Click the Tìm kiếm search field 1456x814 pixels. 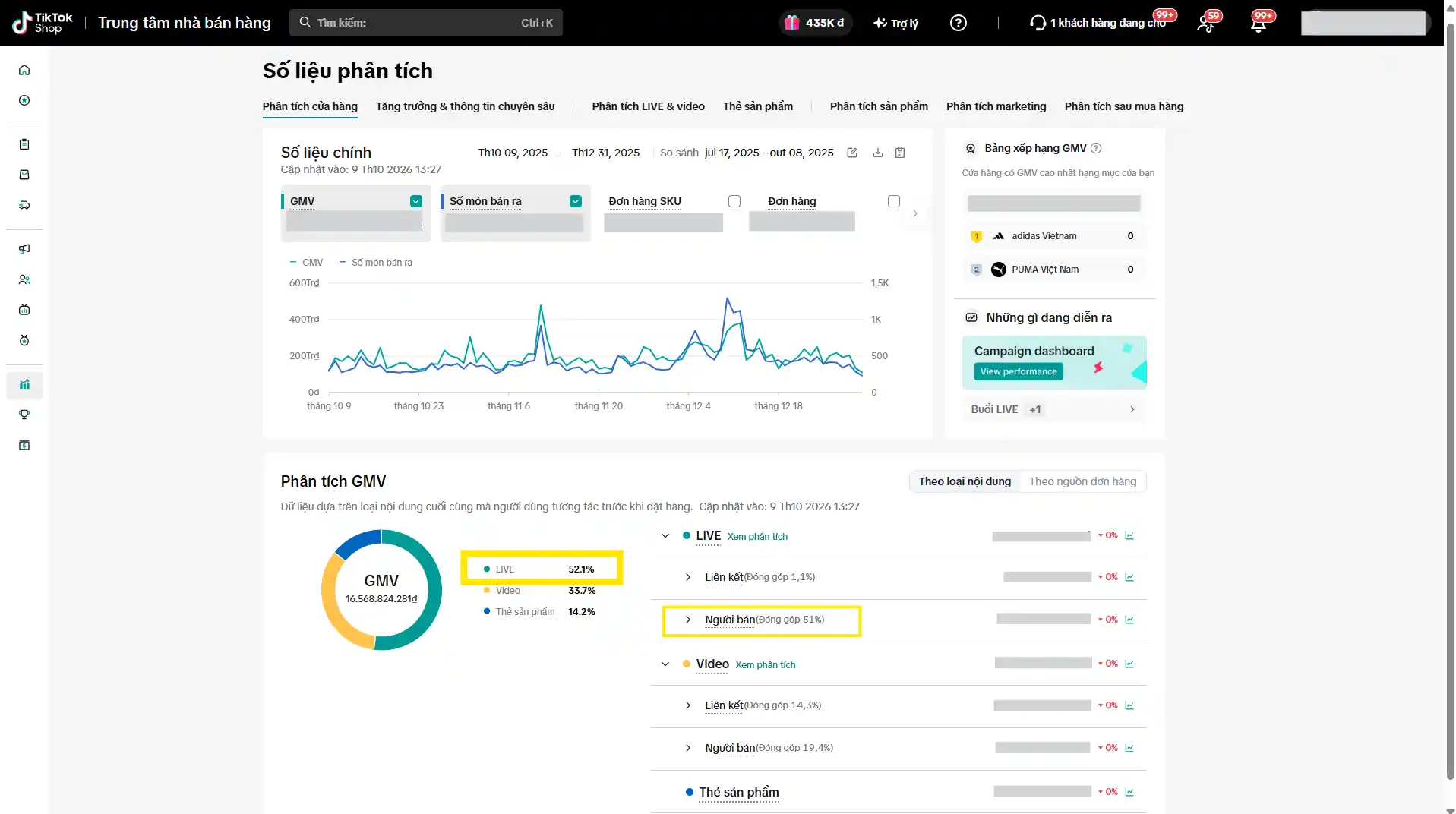[x=426, y=23]
